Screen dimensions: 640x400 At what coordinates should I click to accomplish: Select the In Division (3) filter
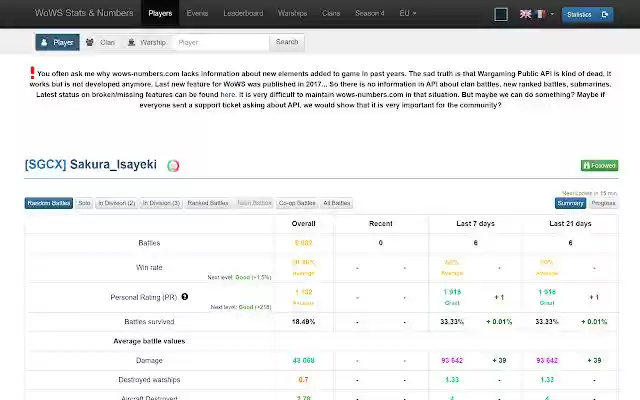(x=161, y=203)
